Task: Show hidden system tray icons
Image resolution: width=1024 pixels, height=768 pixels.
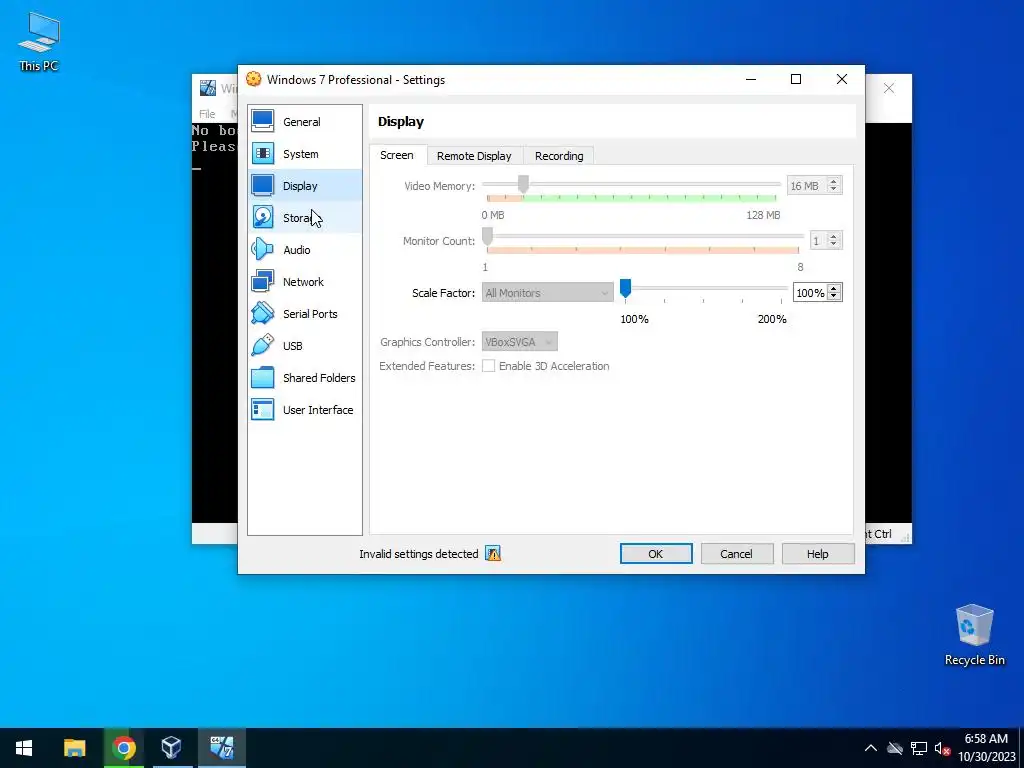Action: point(871,748)
